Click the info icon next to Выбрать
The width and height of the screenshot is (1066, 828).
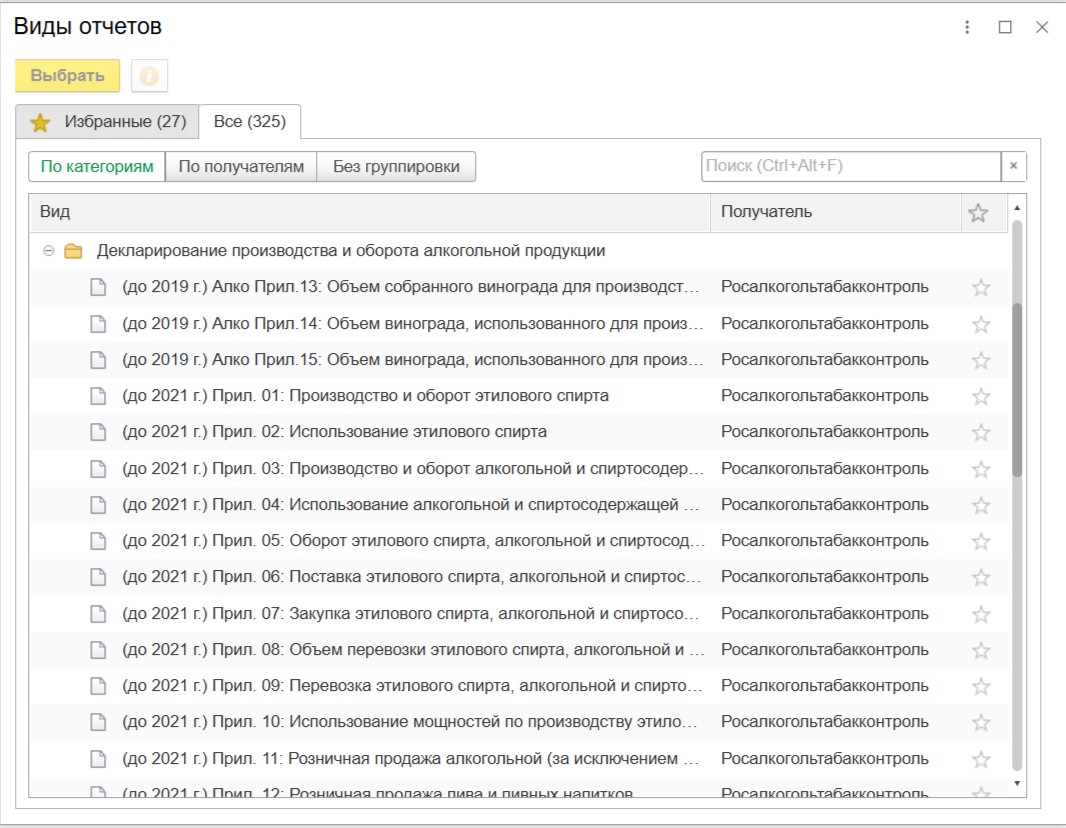150,76
